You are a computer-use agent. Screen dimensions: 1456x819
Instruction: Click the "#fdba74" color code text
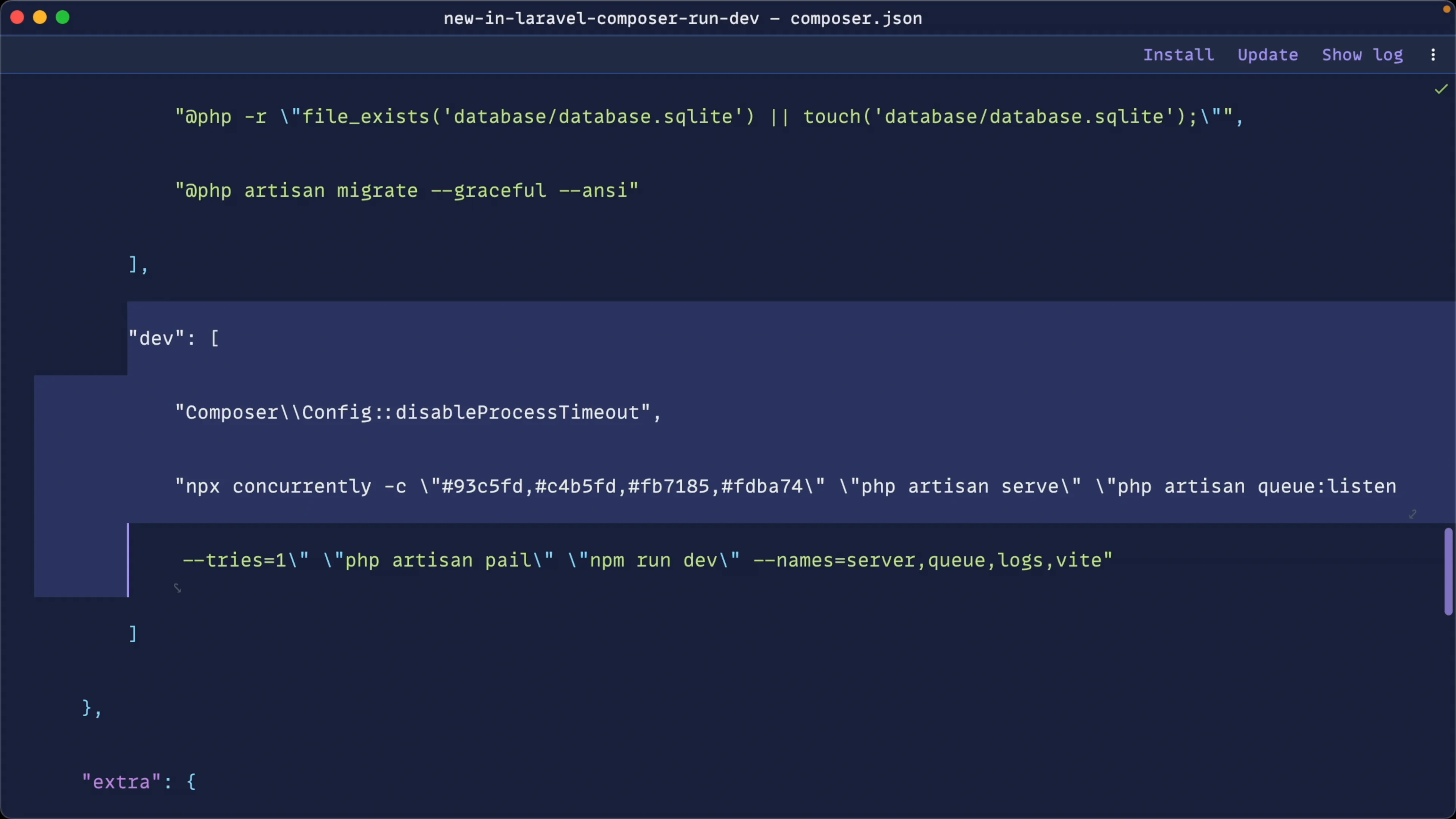click(762, 486)
